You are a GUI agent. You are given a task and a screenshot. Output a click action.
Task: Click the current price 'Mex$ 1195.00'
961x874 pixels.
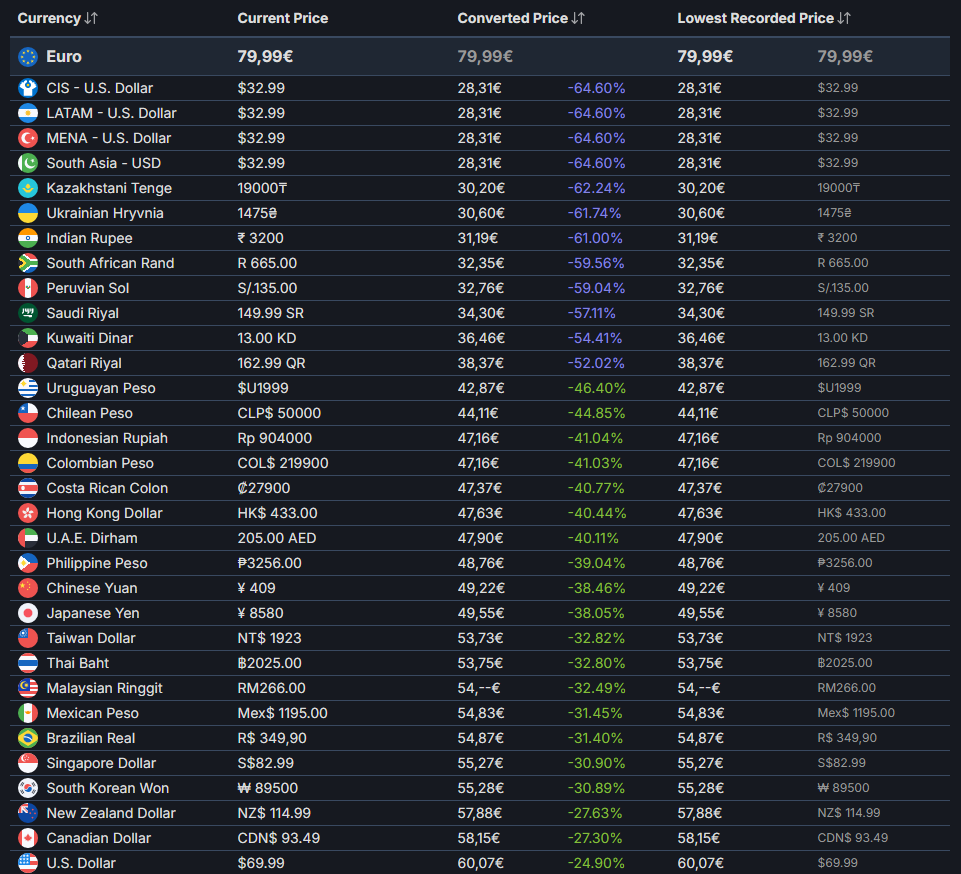283,713
